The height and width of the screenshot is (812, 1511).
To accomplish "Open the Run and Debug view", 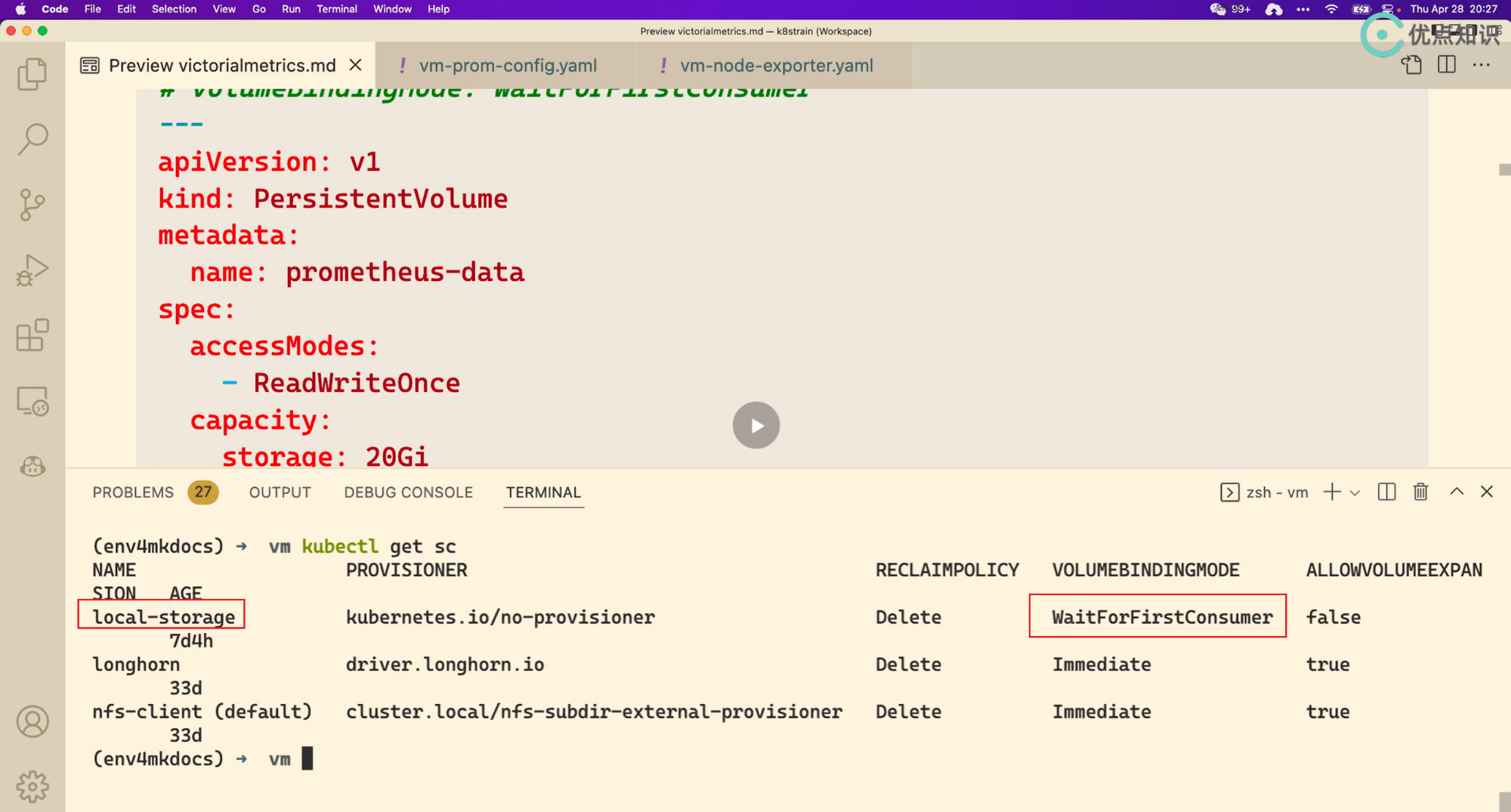I will 32,270.
